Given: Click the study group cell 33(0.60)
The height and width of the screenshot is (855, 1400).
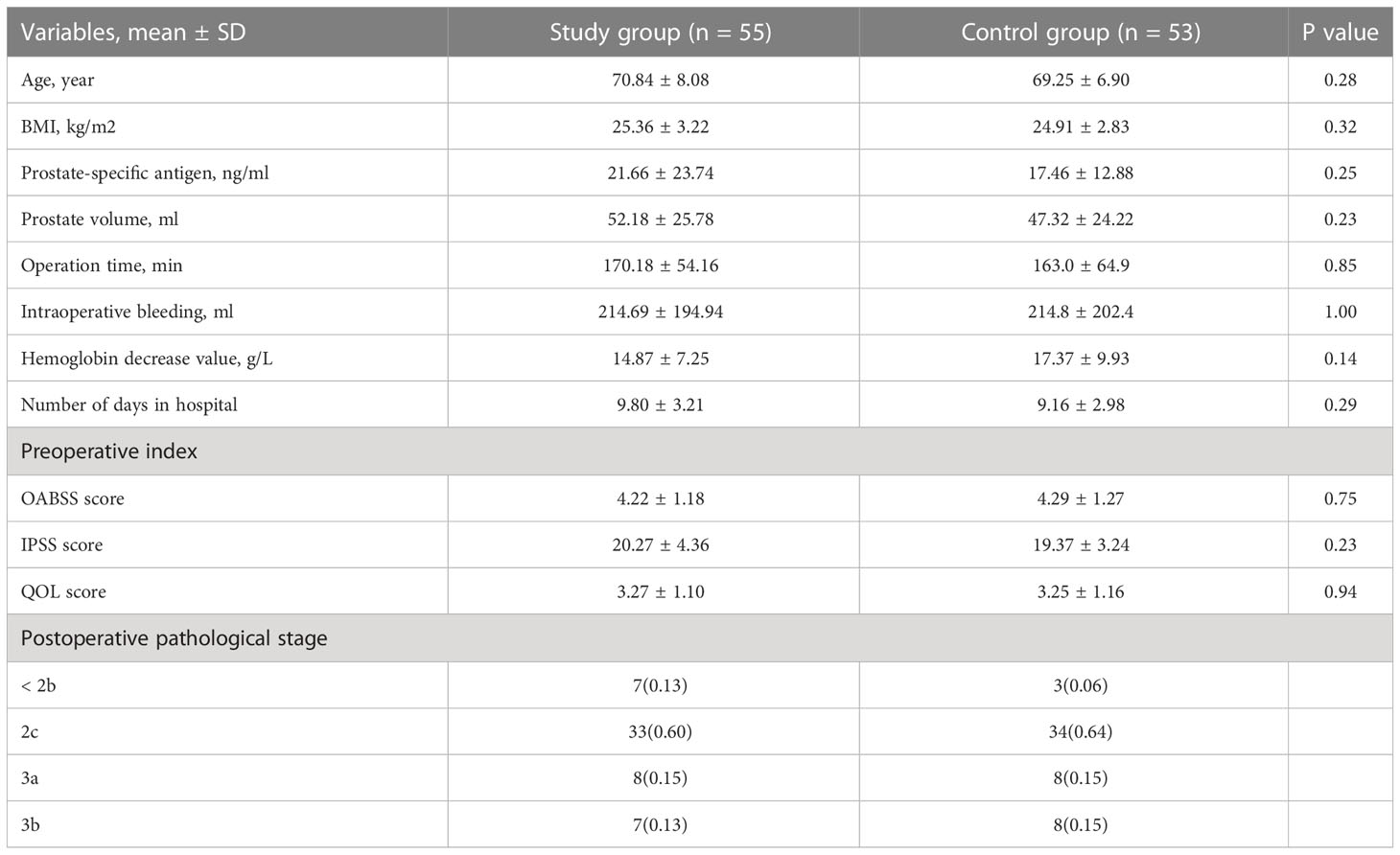Looking at the screenshot, I should [660, 731].
